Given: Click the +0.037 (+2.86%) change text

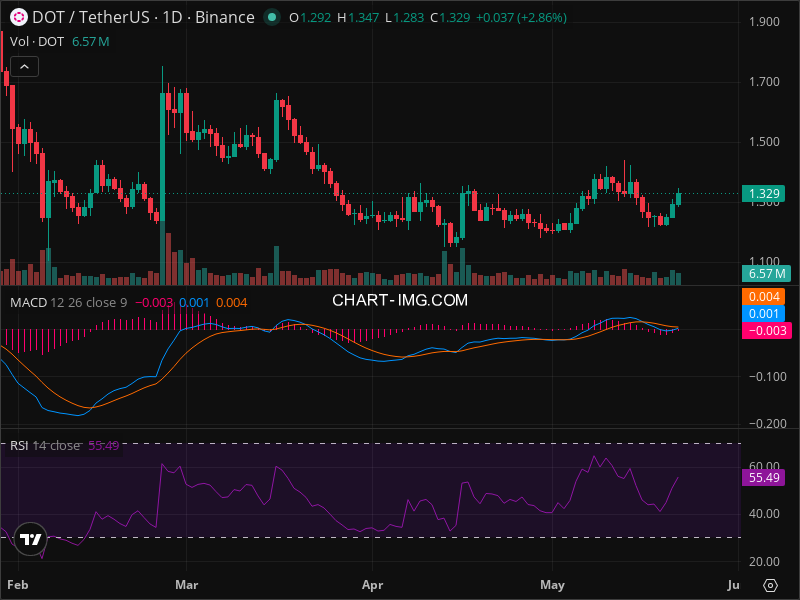Looking at the screenshot, I should point(521,18).
